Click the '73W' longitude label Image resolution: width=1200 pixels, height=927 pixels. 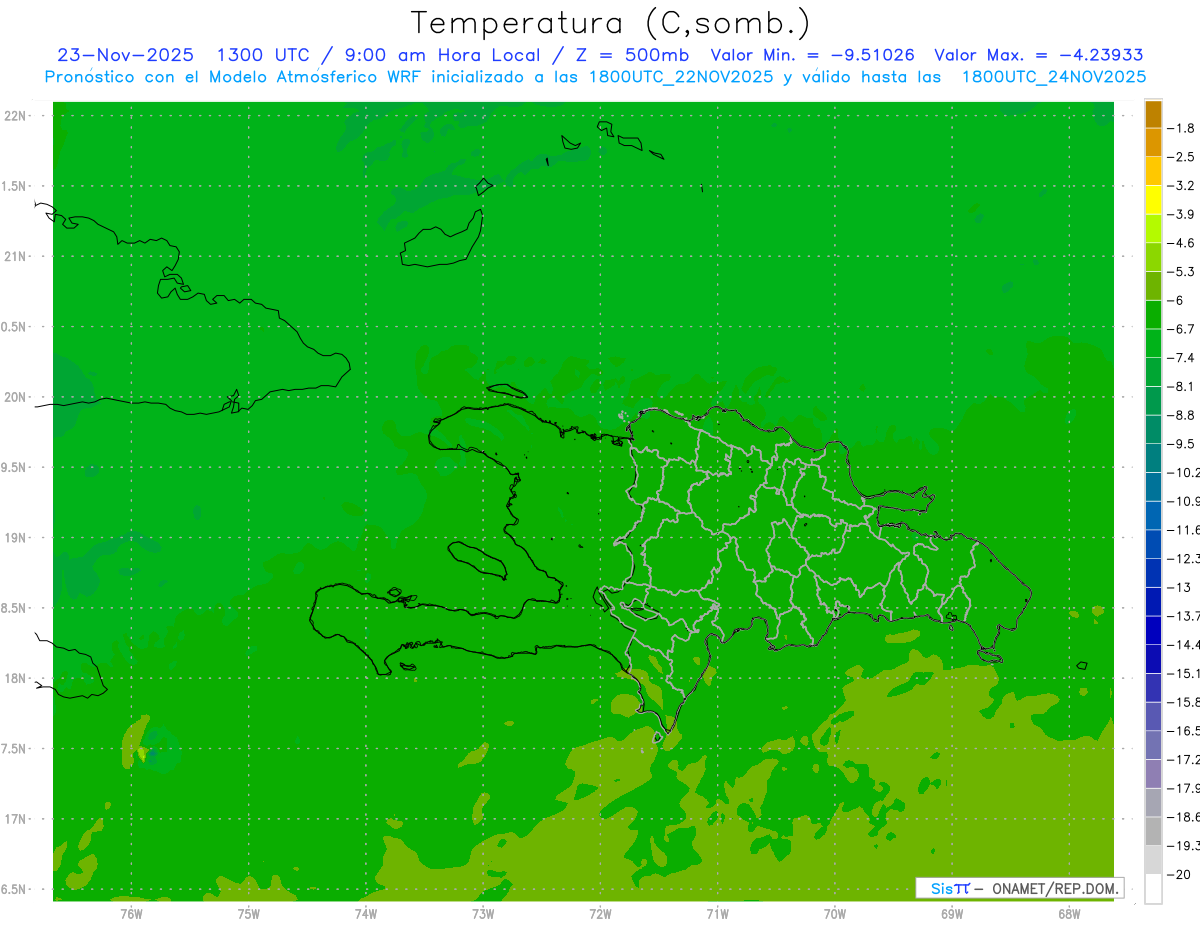[x=483, y=914]
